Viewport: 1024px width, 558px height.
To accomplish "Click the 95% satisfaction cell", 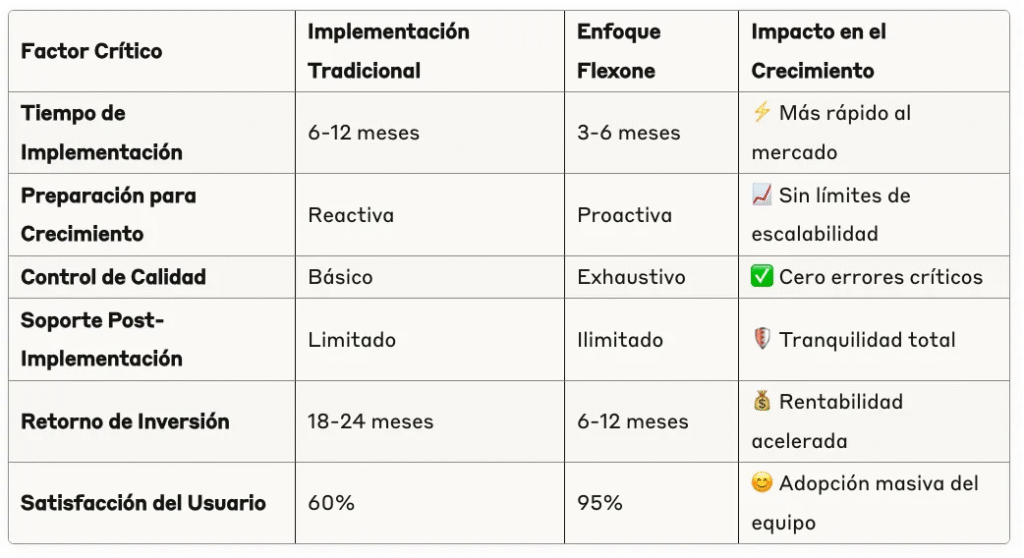I will [600, 502].
